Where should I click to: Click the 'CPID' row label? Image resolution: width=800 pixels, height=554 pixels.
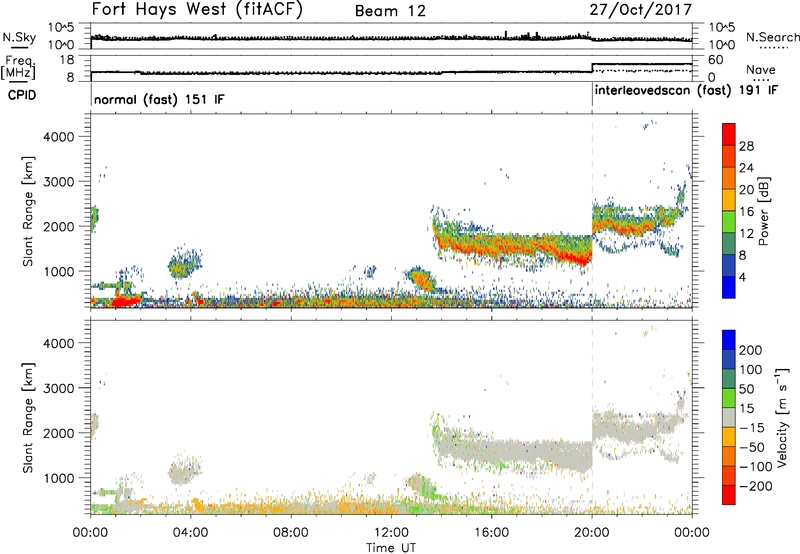[x=22, y=95]
